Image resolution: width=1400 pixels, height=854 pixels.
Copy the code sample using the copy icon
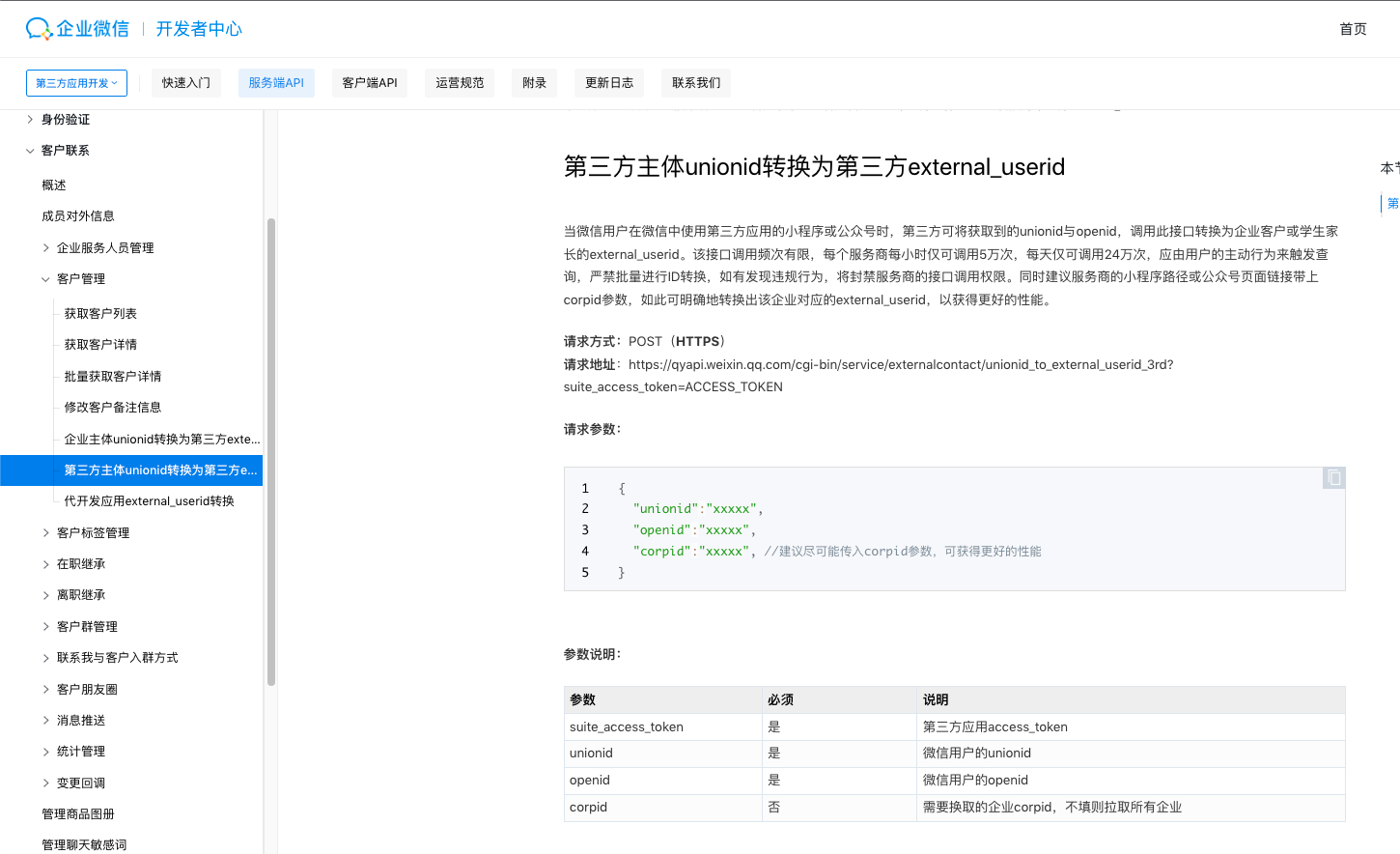1333,478
